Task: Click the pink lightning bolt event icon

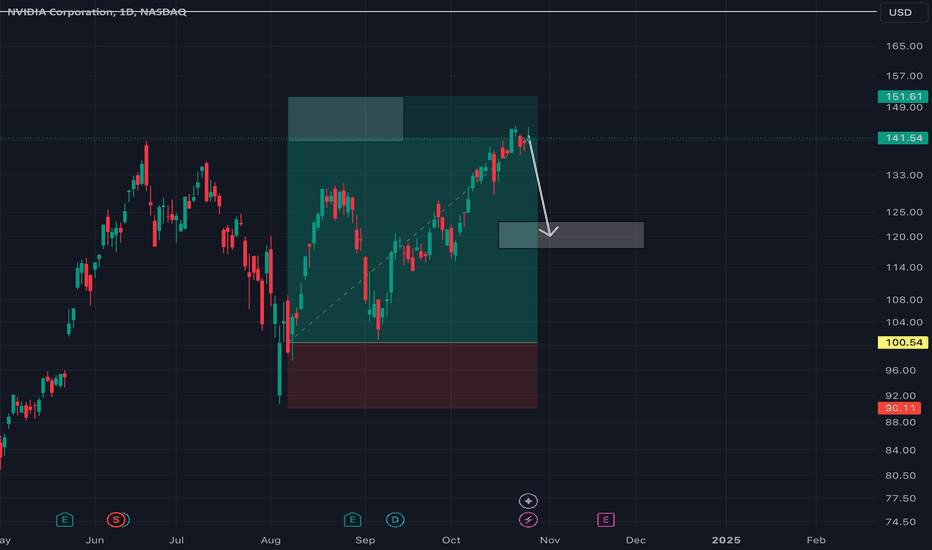Action: (x=528, y=520)
